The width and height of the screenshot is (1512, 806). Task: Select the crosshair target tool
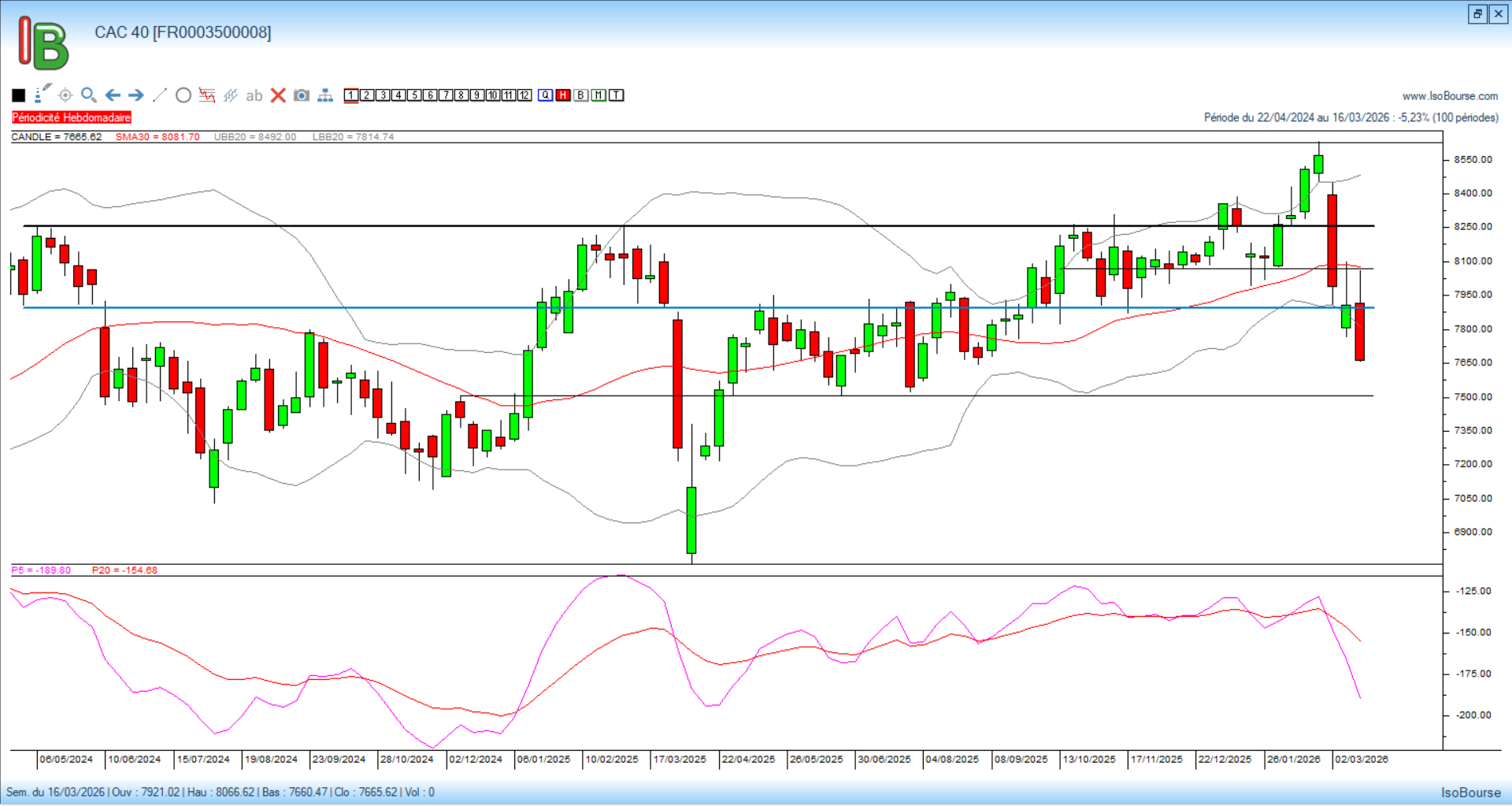[x=65, y=95]
